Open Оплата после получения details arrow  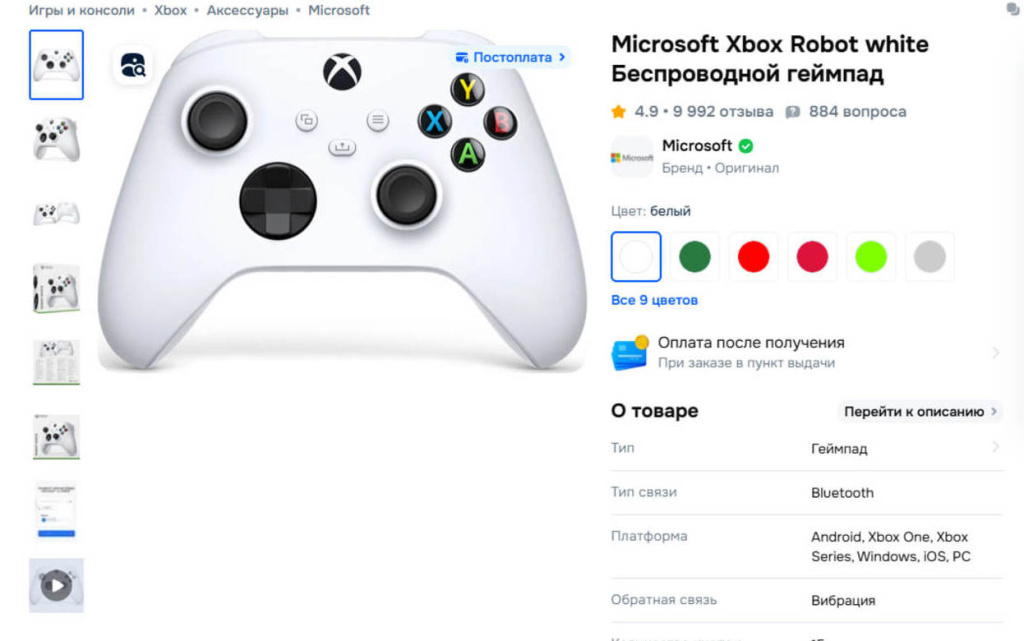(x=996, y=353)
